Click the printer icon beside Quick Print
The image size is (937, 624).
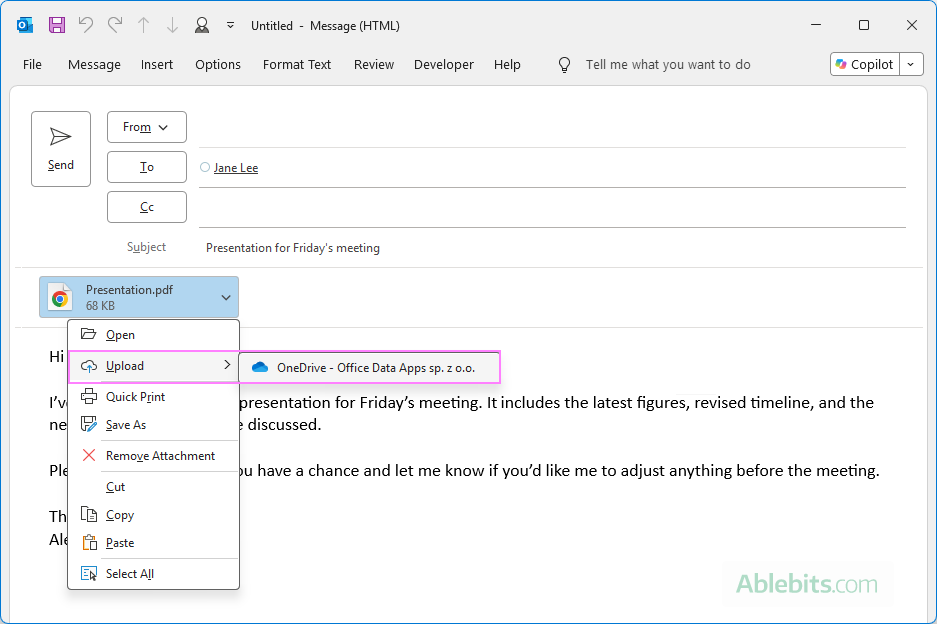tap(88, 396)
